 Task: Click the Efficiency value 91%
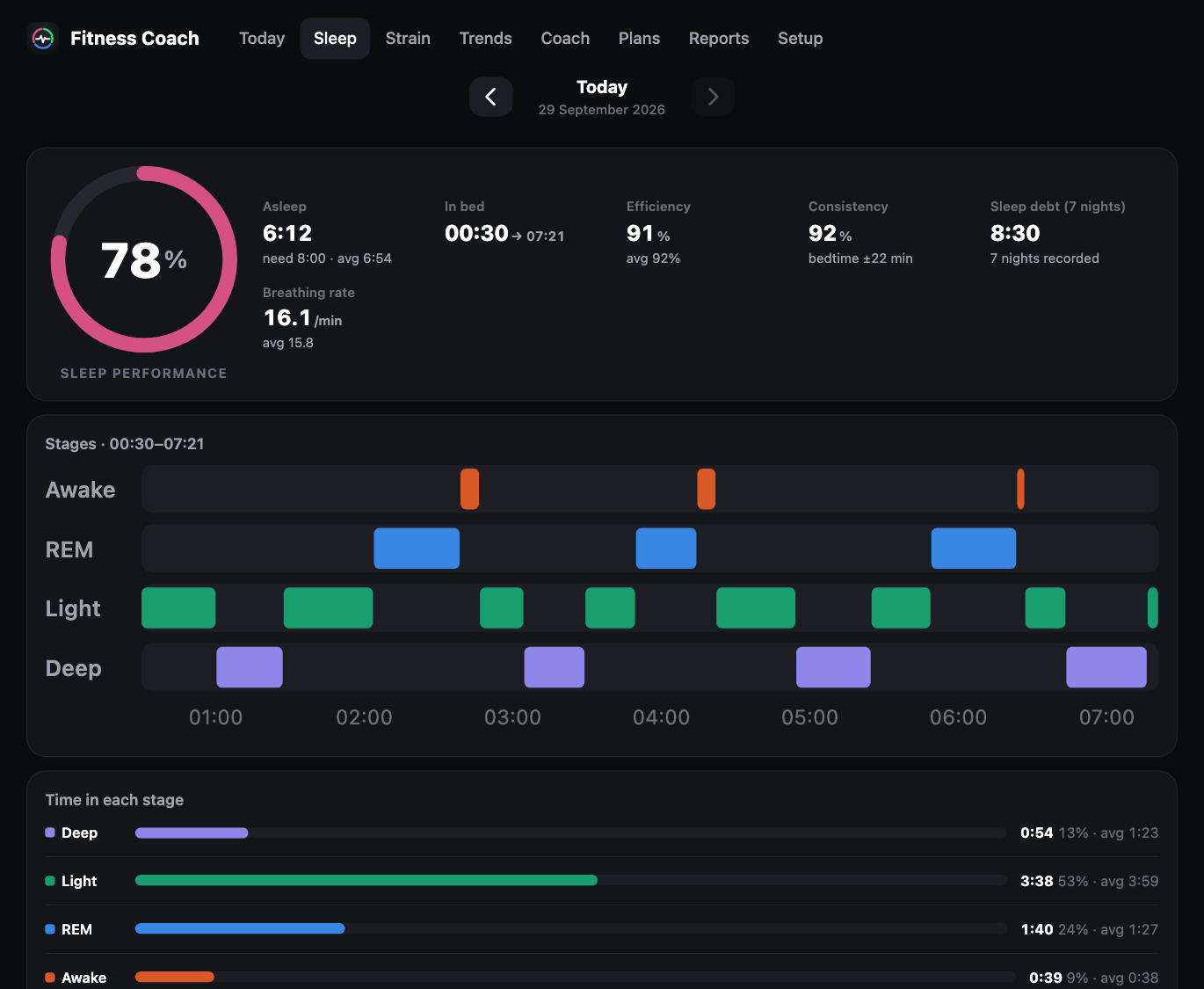pos(649,234)
